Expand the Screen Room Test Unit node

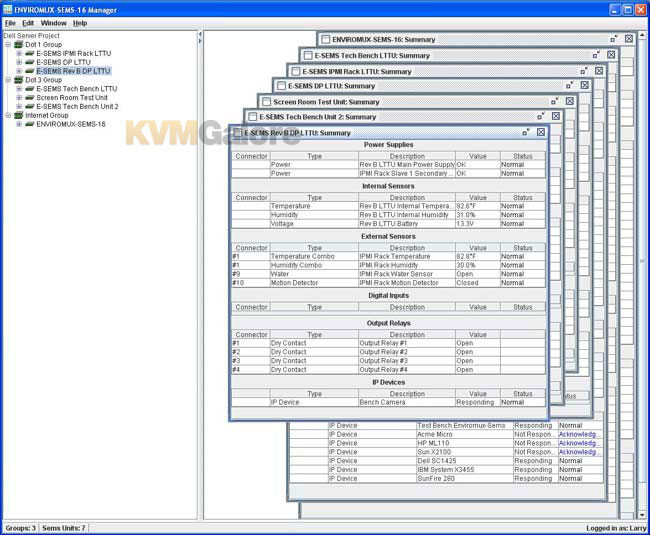click(19, 98)
